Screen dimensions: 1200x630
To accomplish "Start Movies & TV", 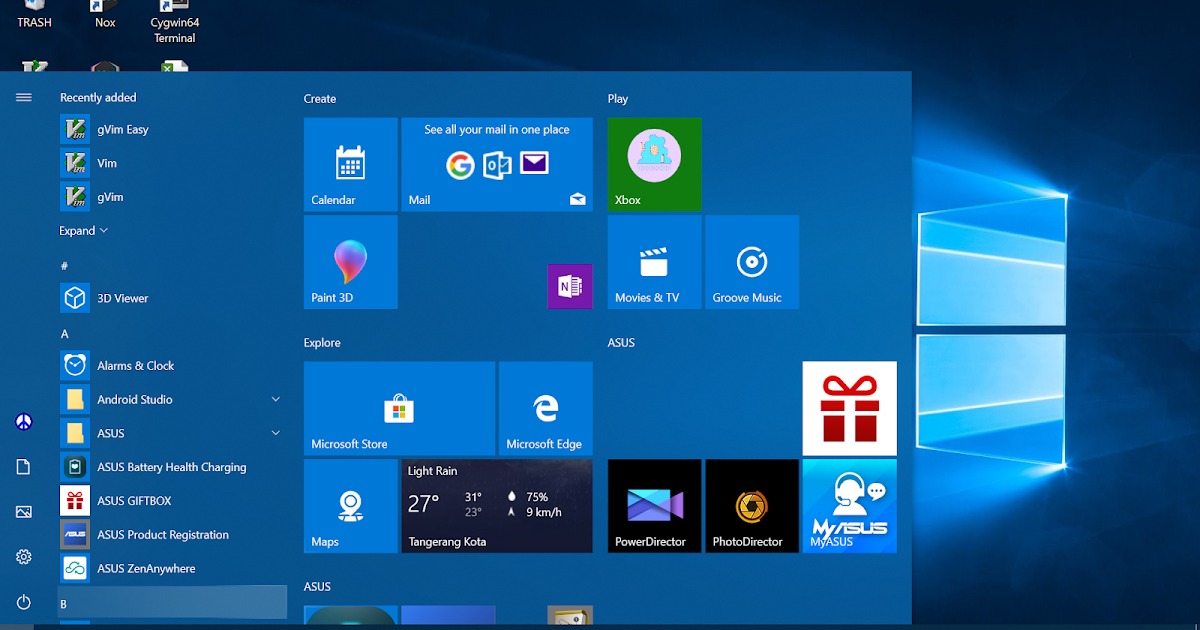I will point(654,262).
